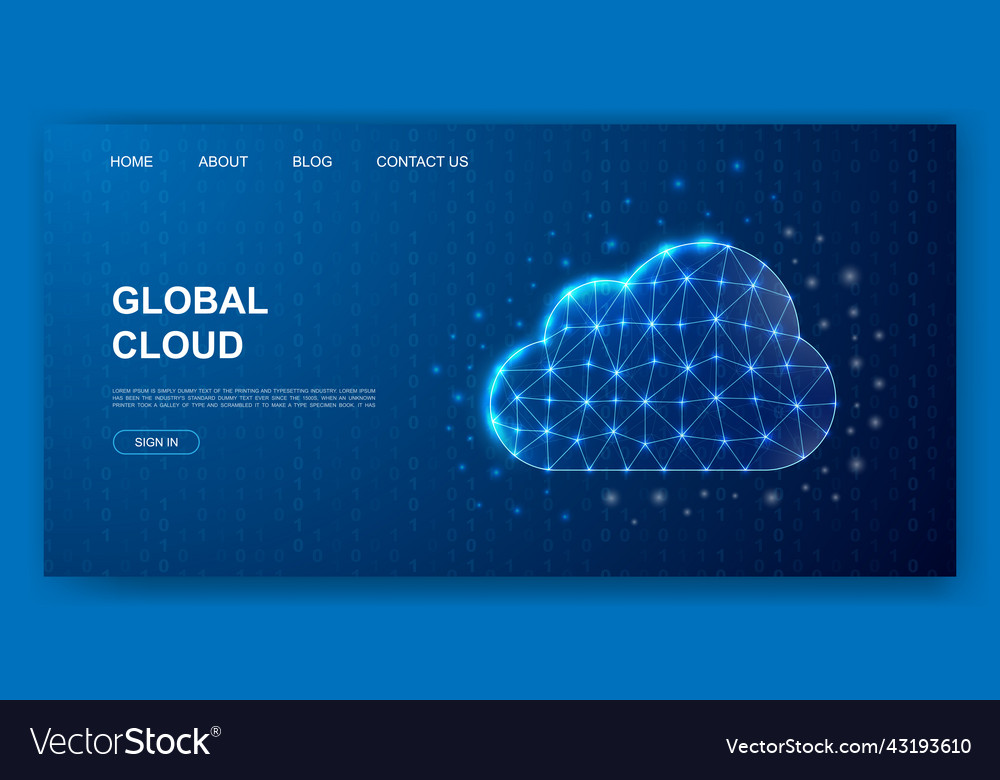Click the SIGN IN button
This screenshot has width=1000, height=780.
156,442
